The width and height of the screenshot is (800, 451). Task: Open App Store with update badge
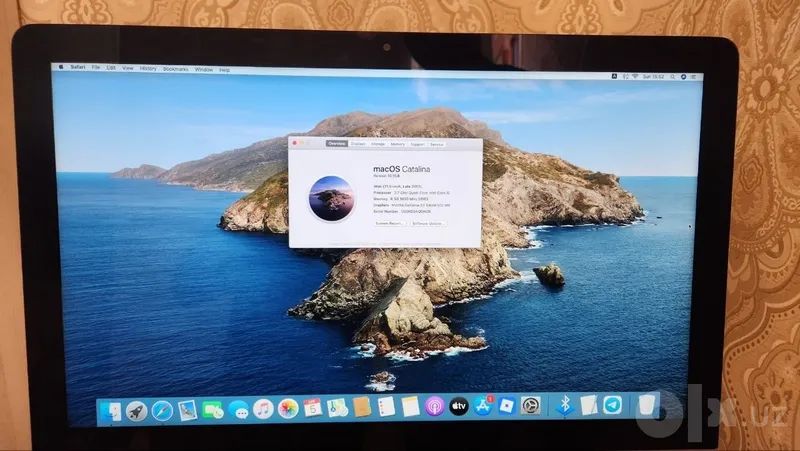pos(483,406)
